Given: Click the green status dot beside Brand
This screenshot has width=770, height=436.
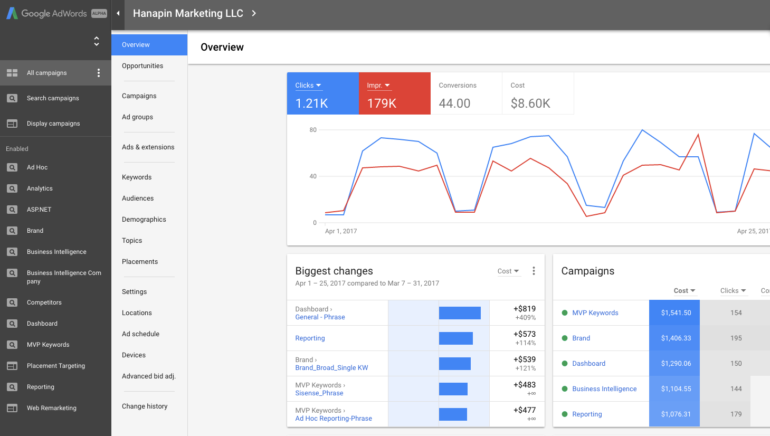Looking at the screenshot, I should point(564,338).
